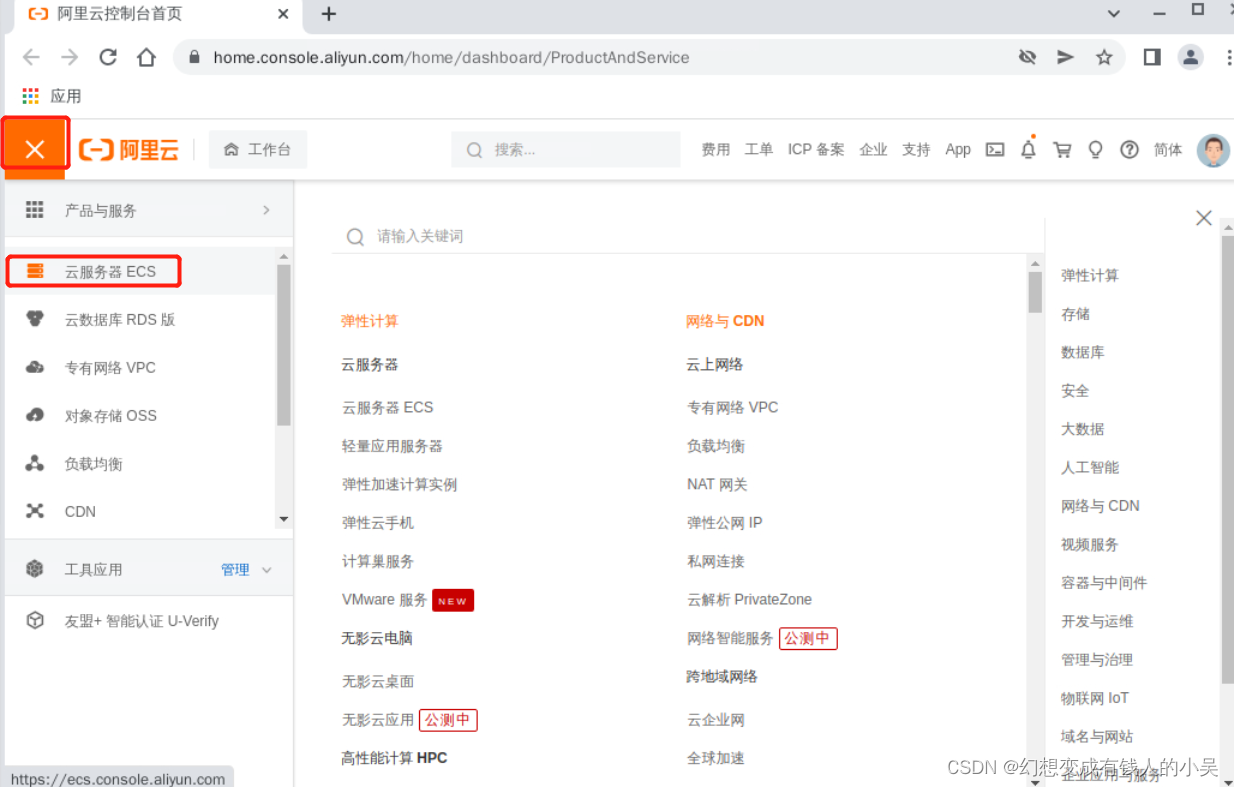This screenshot has height=787, width=1234.
Task: Expand the 产品与服务 panel chevron
Action: tap(266, 210)
